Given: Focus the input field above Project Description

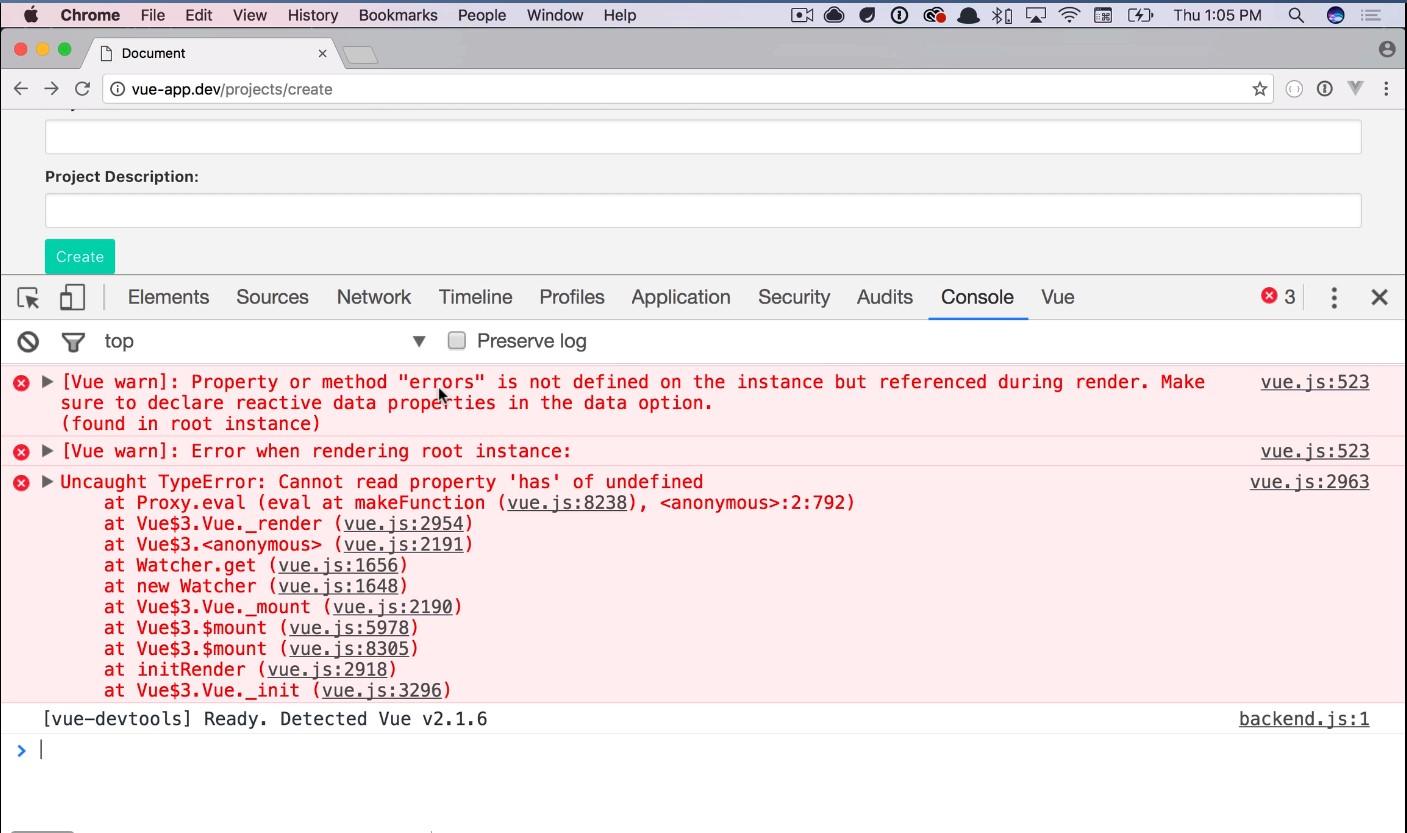Looking at the screenshot, I should coord(703,137).
